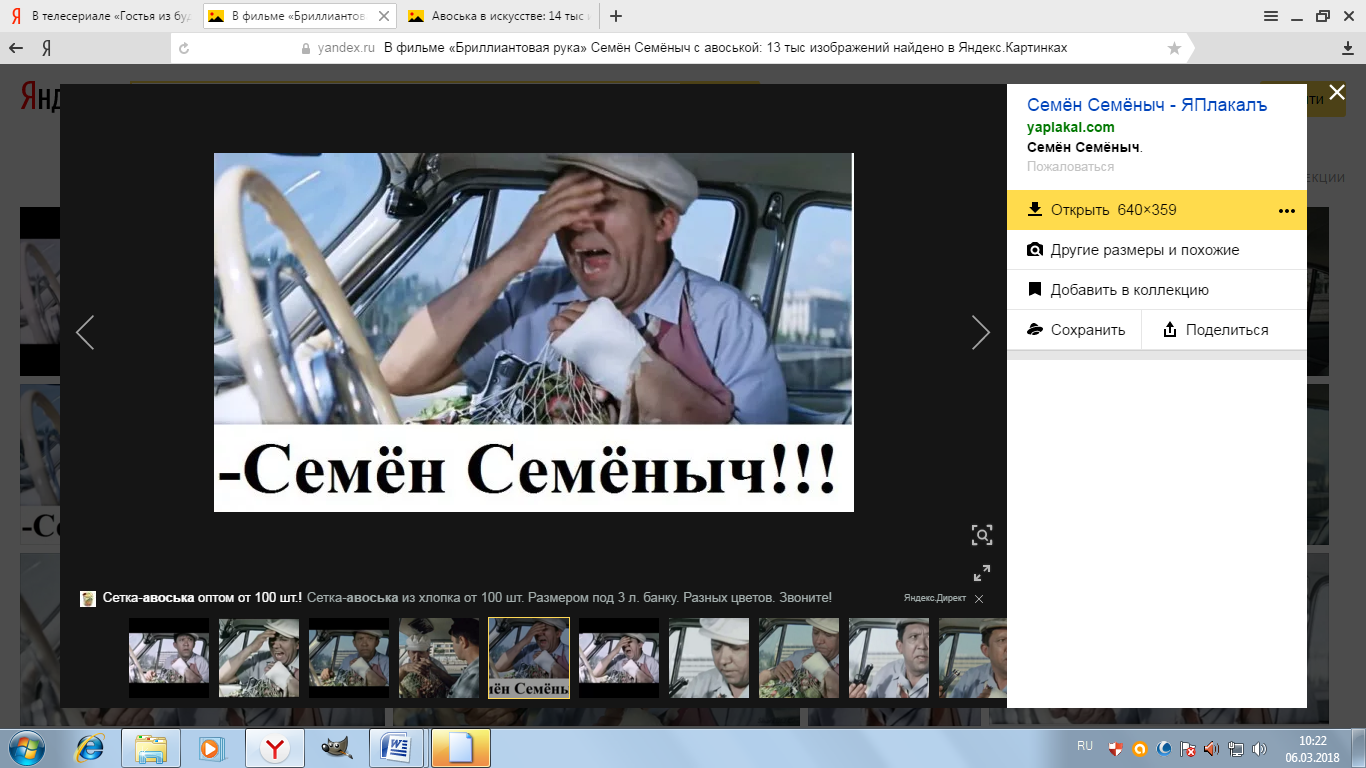Image resolution: width=1366 pixels, height=768 pixels.
Task: Click the red speaker tray icon
Action: [x=1212, y=748]
